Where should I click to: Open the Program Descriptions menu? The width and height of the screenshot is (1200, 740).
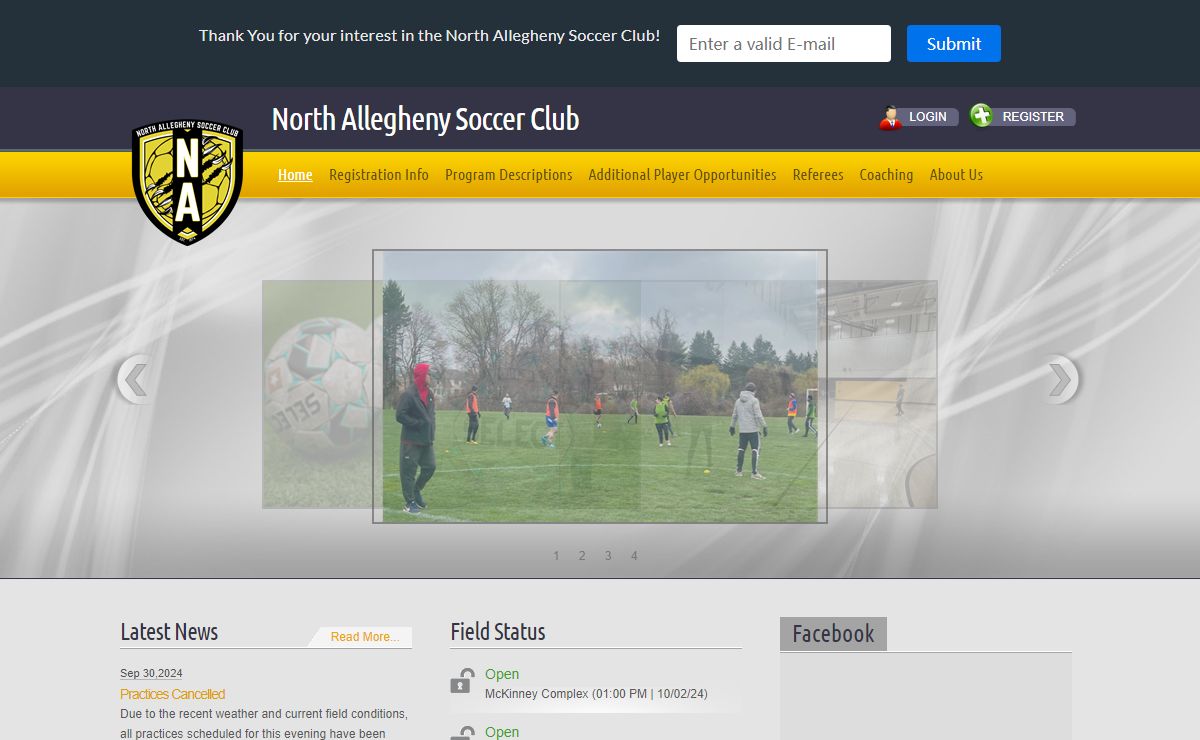click(x=509, y=175)
